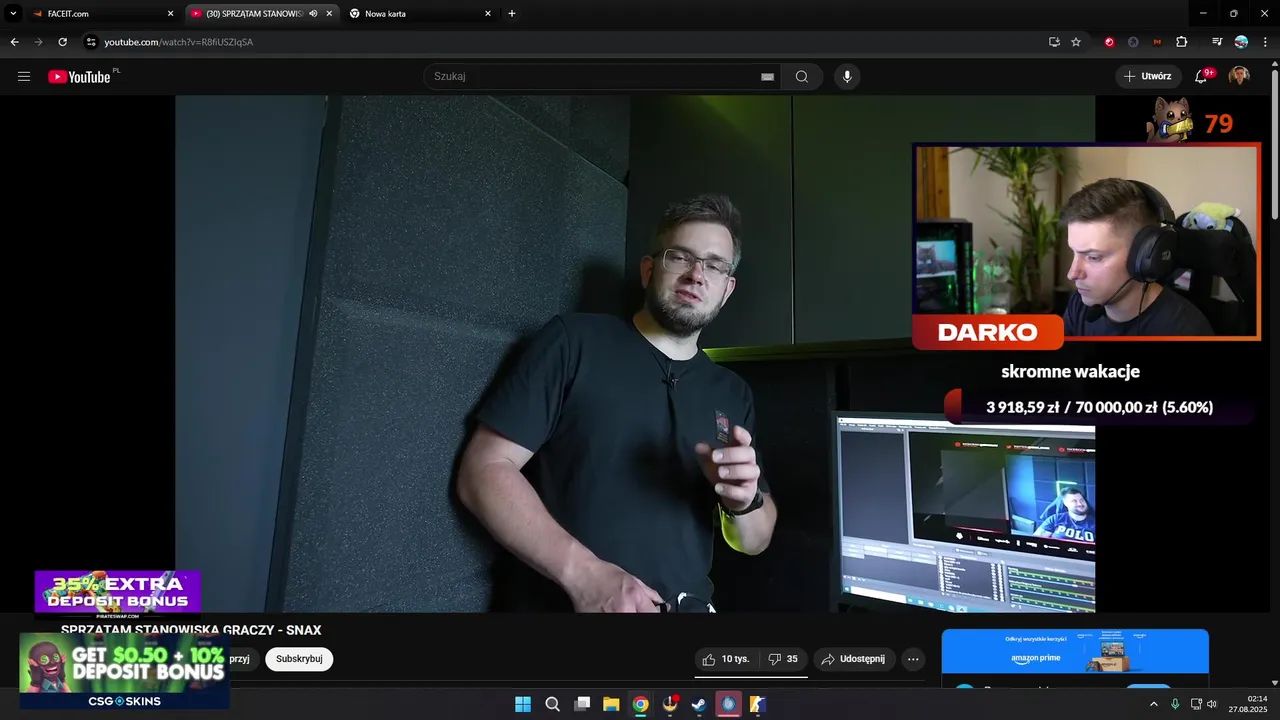This screenshot has width=1280, height=720.
Task: Mute tab via speaker icon on YouTube tab
Action: [313, 14]
